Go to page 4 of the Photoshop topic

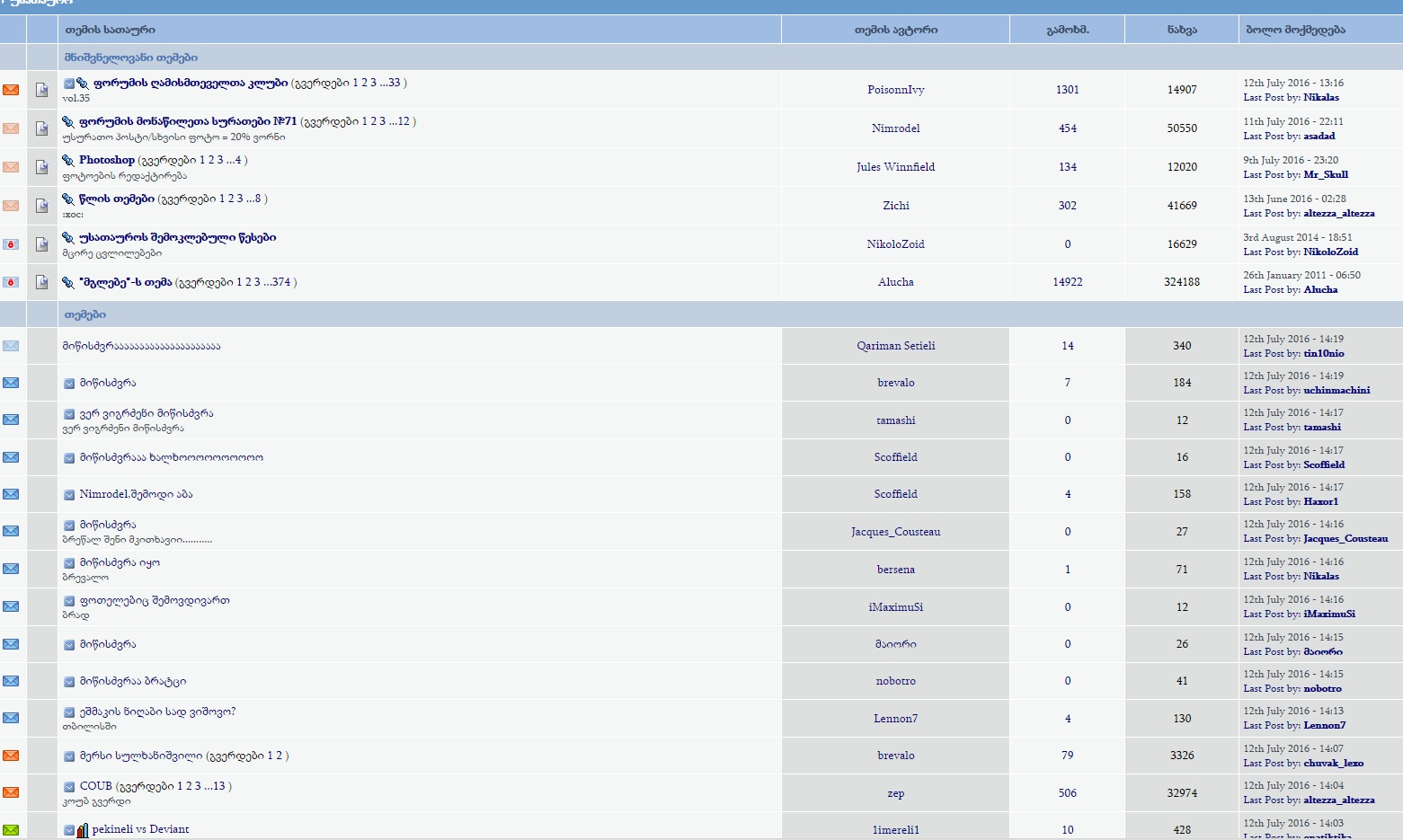(x=238, y=160)
